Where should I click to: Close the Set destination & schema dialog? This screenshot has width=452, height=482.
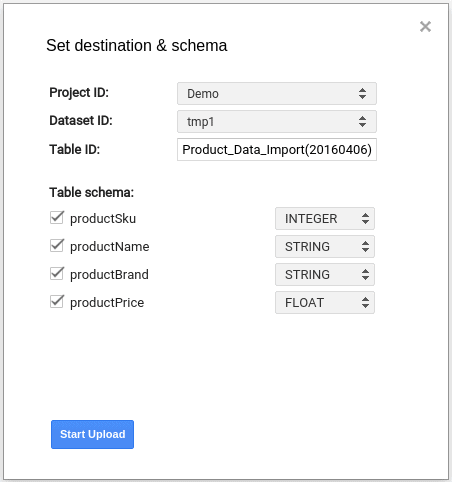425,27
